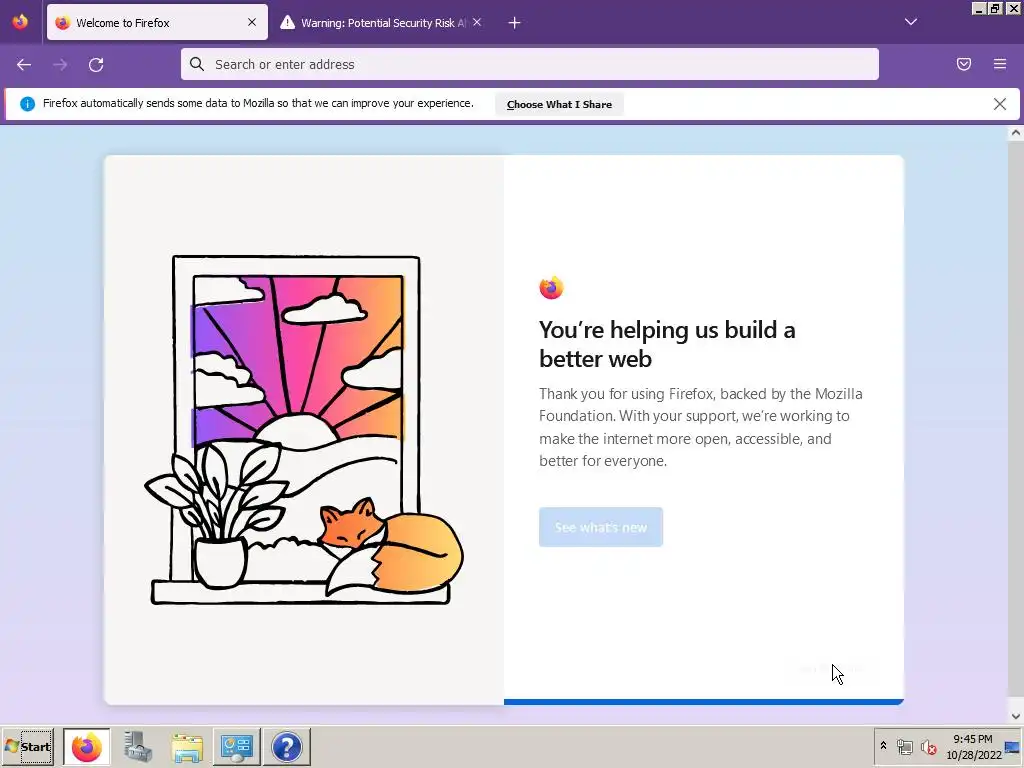Close the Security Risk warning tab
The height and width of the screenshot is (768, 1024).
(x=477, y=22)
